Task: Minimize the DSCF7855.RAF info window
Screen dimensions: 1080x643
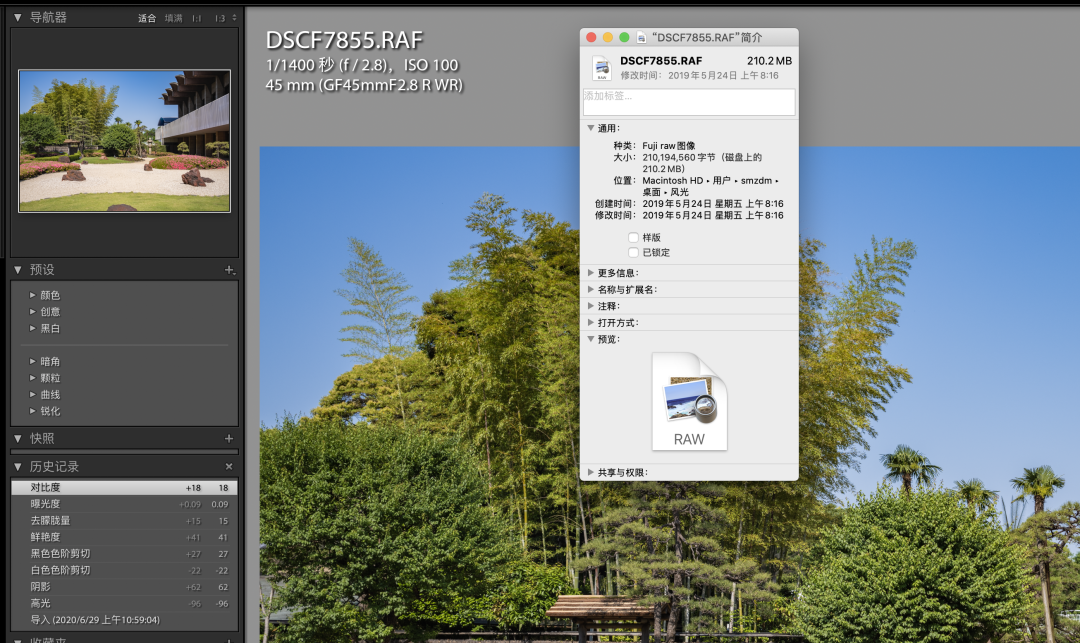Action: tap(608, 37)
